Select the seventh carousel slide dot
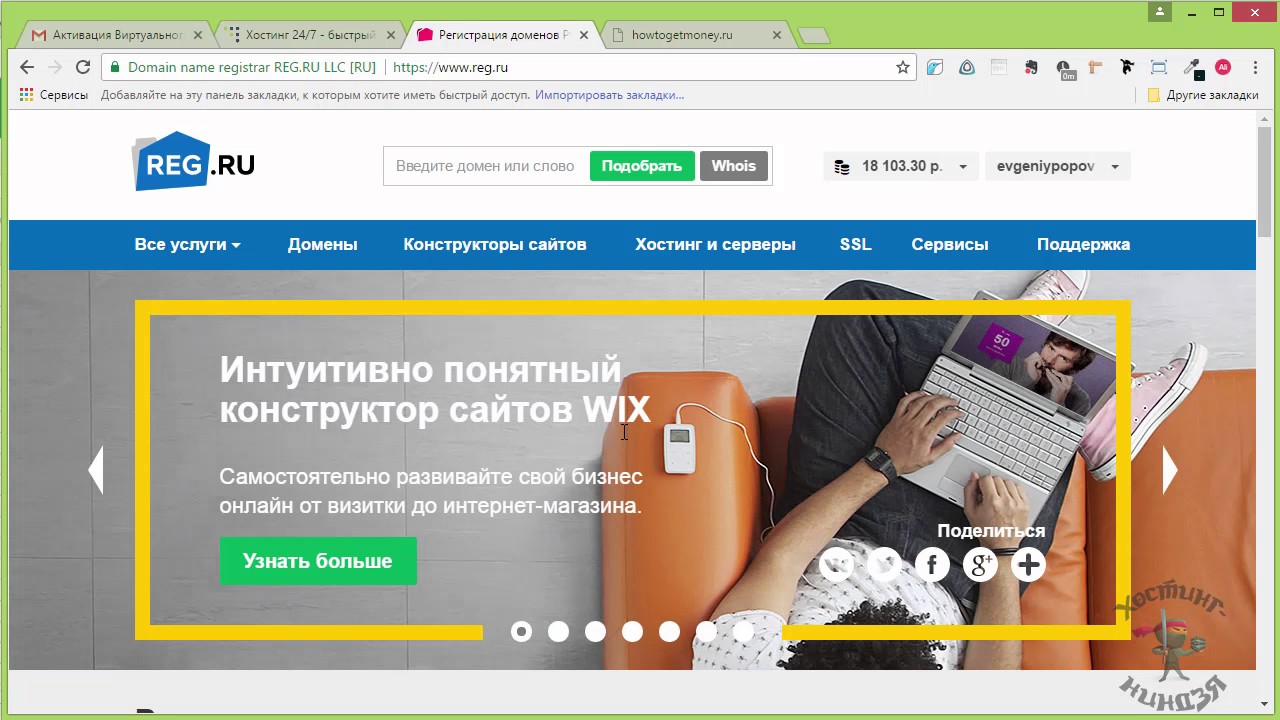The width and height of the screenshot is (1280, 720). point(743,631)
